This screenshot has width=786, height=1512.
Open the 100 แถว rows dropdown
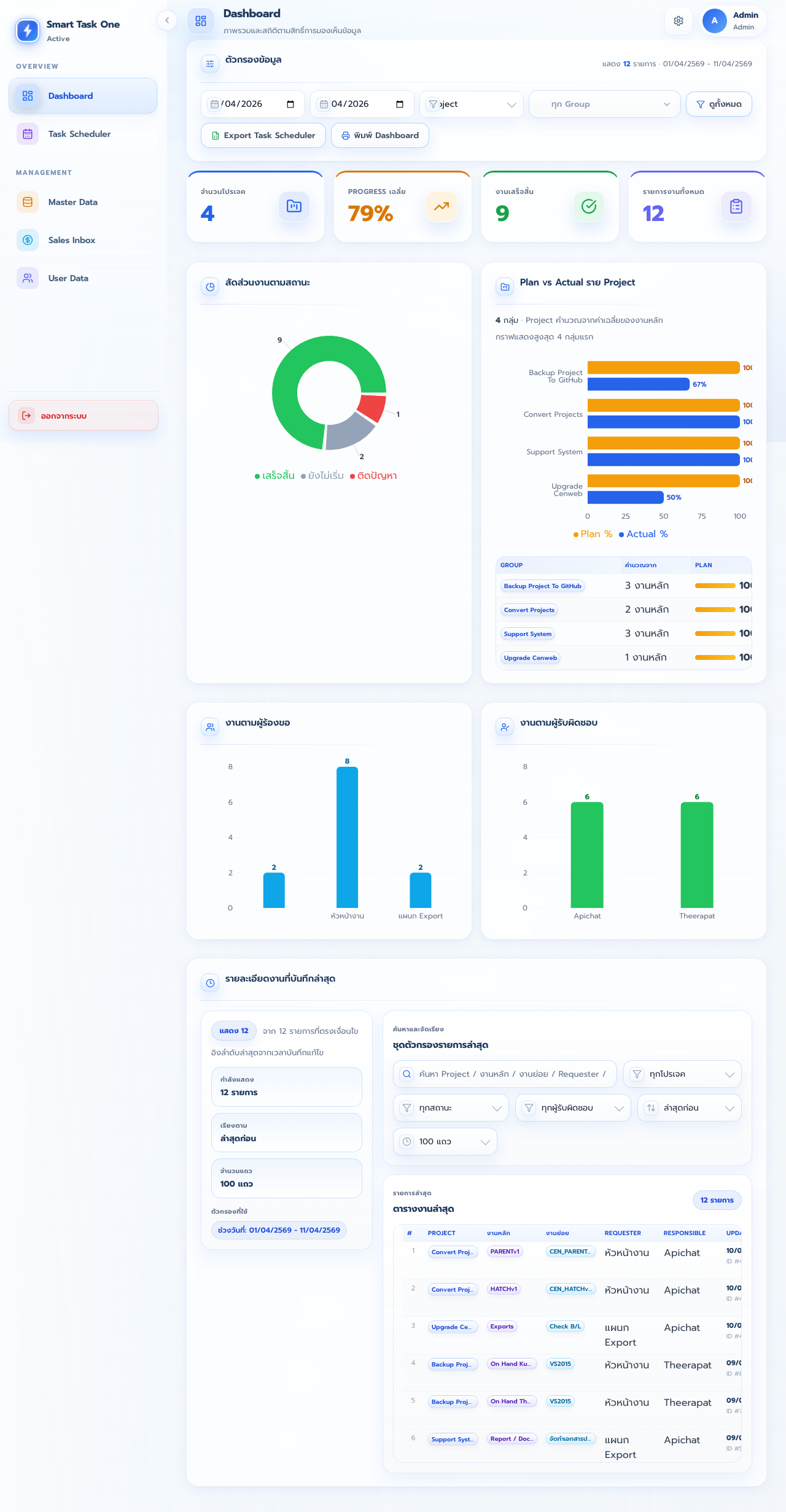click(x=445, y=1142)
